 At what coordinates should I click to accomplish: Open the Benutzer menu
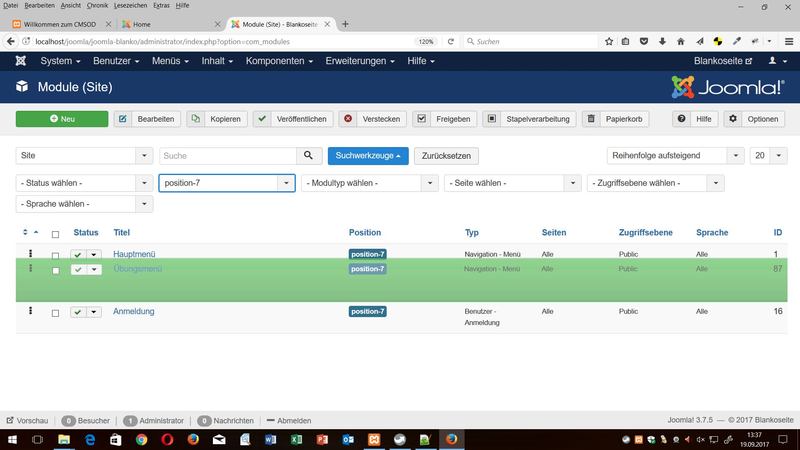coord(116,61)
